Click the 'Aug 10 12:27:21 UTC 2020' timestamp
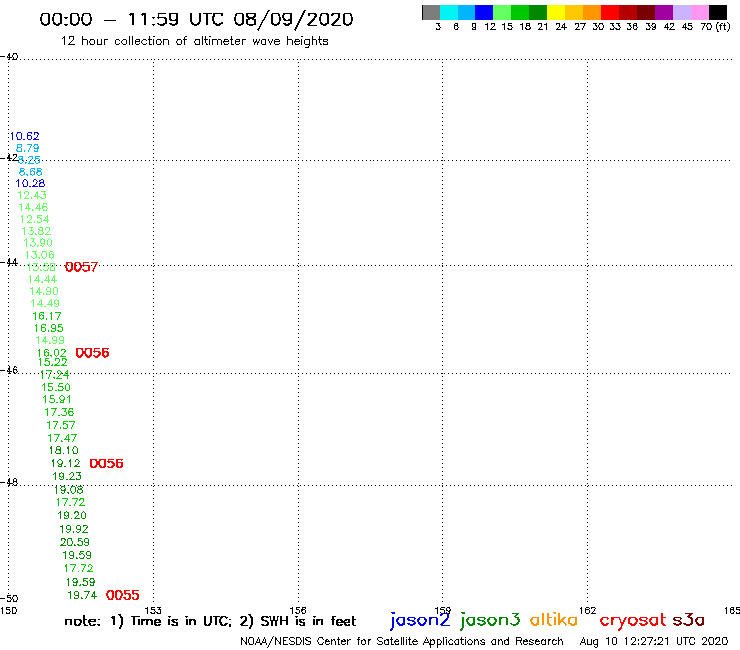The width and height of the screenshot is (740, 650). point(654,641)
